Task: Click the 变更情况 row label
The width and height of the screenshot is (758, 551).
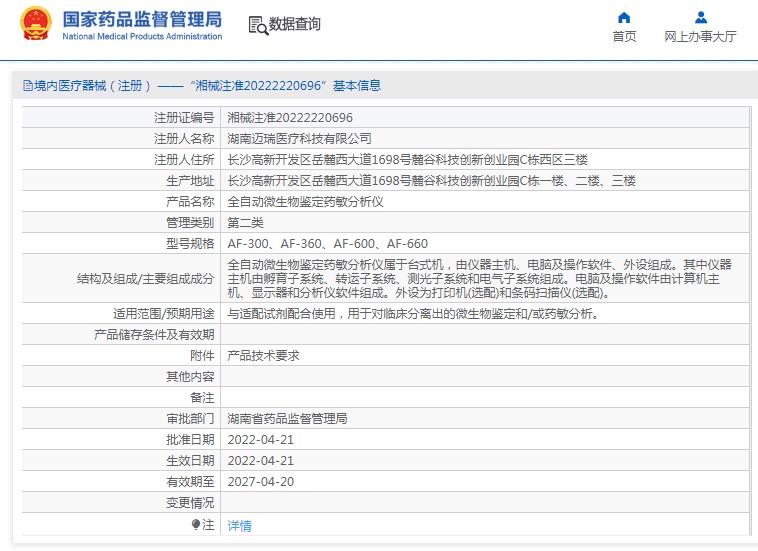Action: click(x=190, y=503)
